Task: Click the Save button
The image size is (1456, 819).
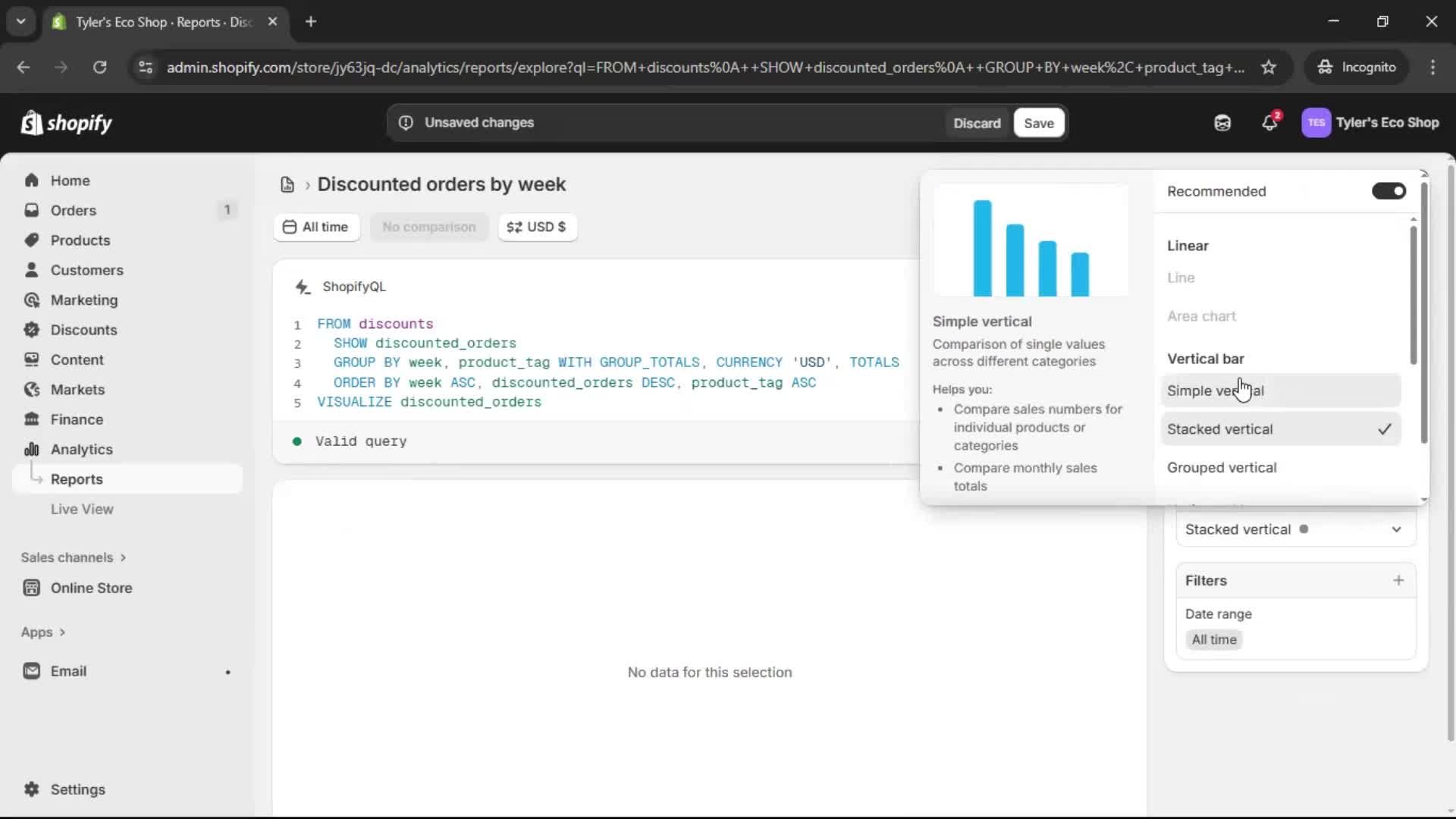Action: (x=1038, y=122)
